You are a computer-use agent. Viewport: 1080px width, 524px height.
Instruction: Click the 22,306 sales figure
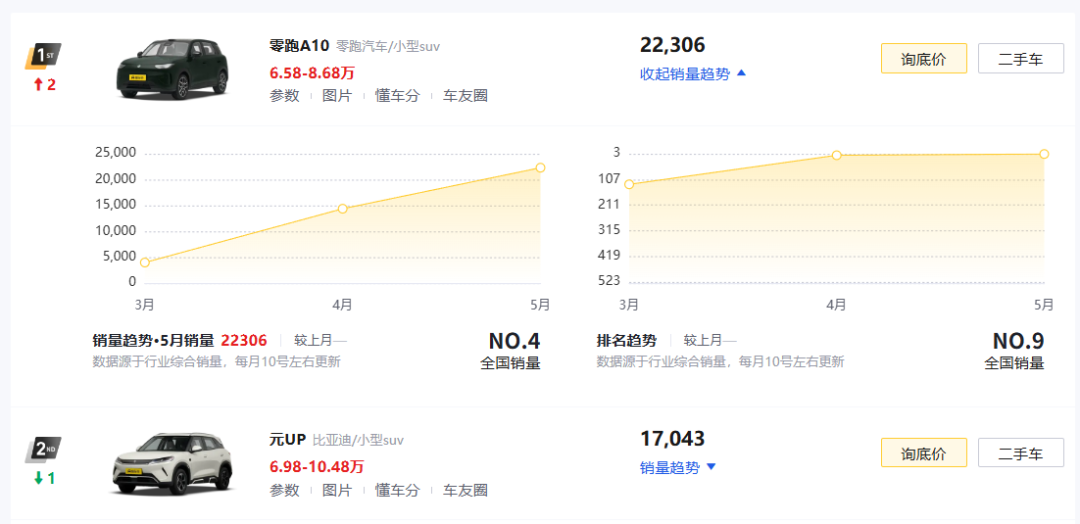(x=672, y=45)
